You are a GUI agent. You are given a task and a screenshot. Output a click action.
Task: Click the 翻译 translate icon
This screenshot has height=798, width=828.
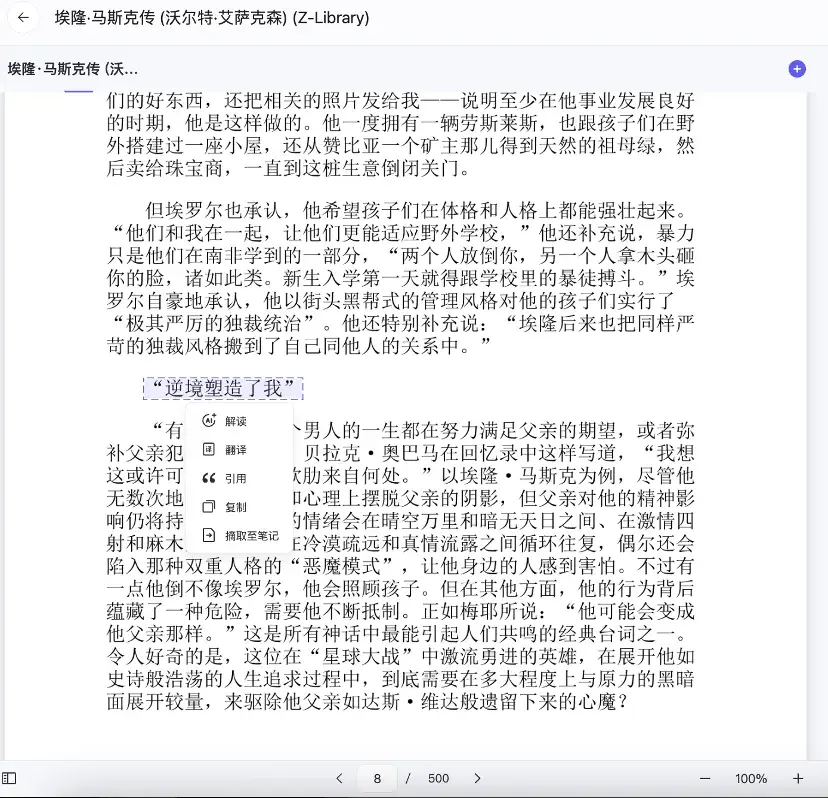pyautogui.click(x=207, y=449)
